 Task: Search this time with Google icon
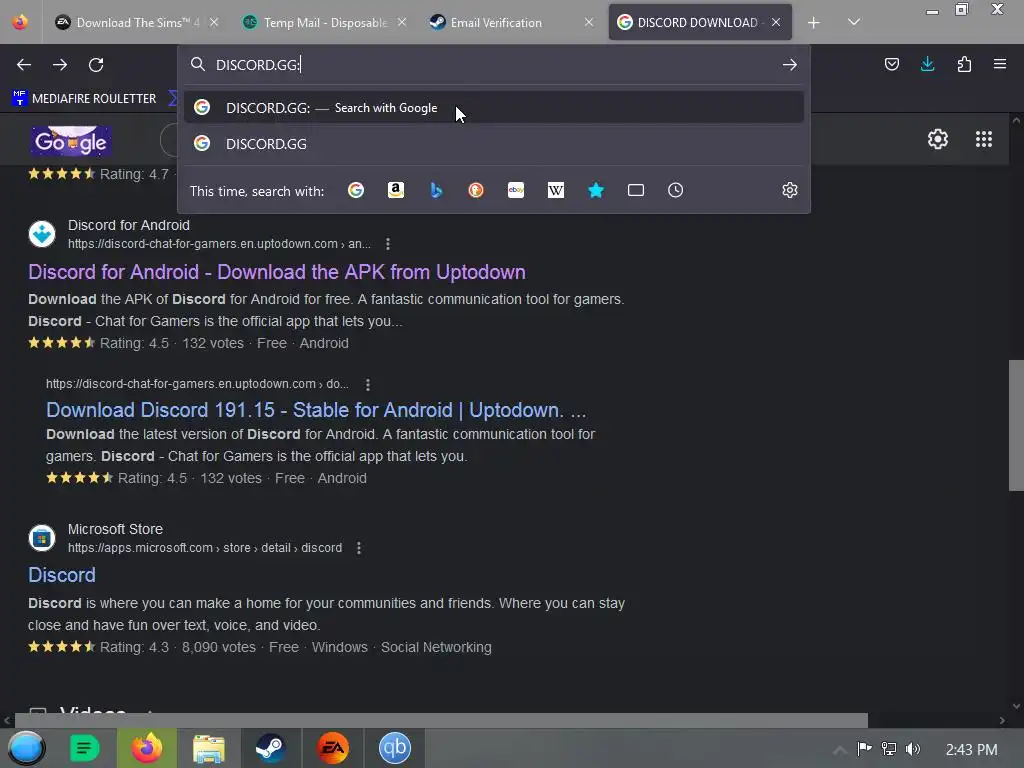point(356,190)
